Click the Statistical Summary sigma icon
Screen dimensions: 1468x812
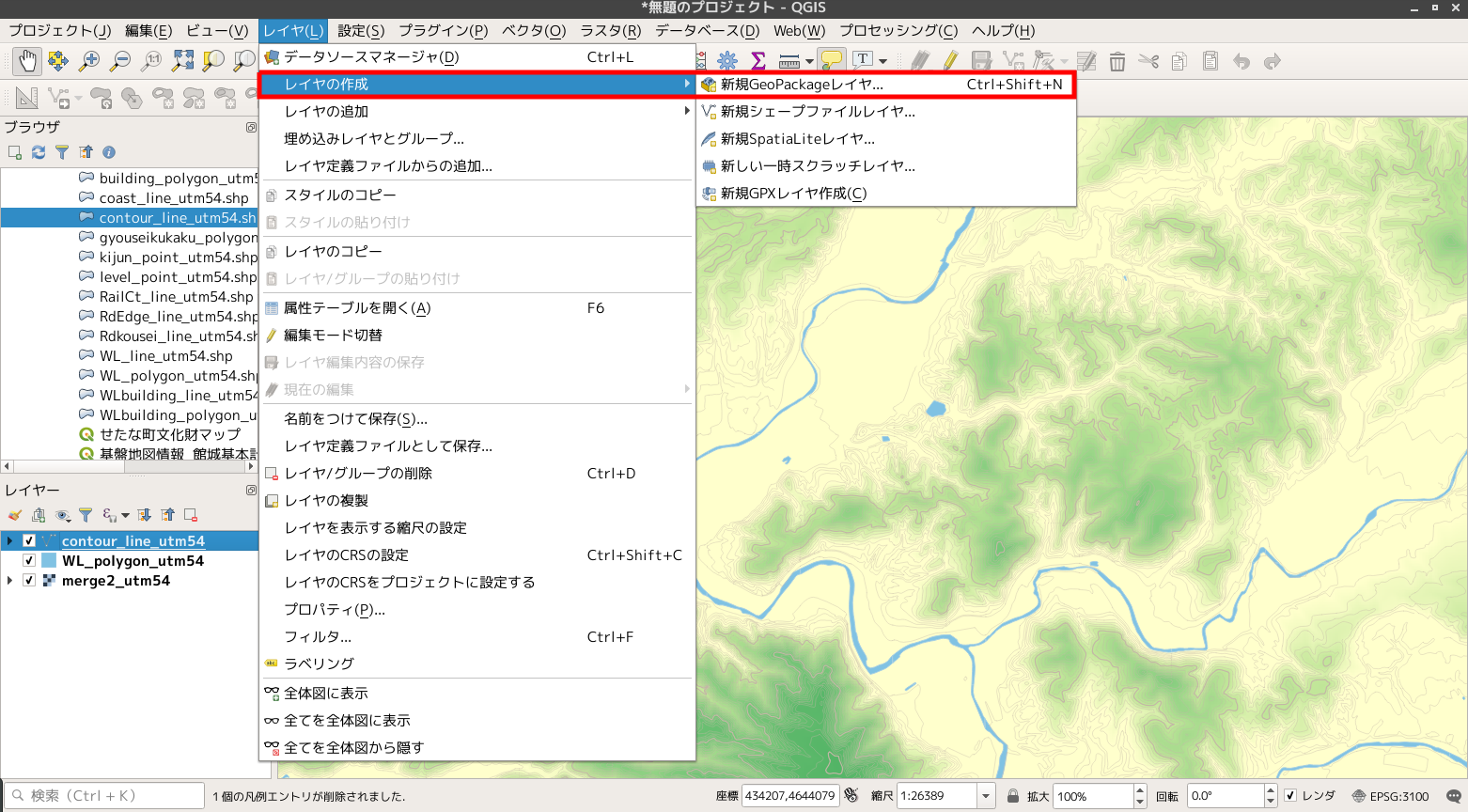[757, 60]
